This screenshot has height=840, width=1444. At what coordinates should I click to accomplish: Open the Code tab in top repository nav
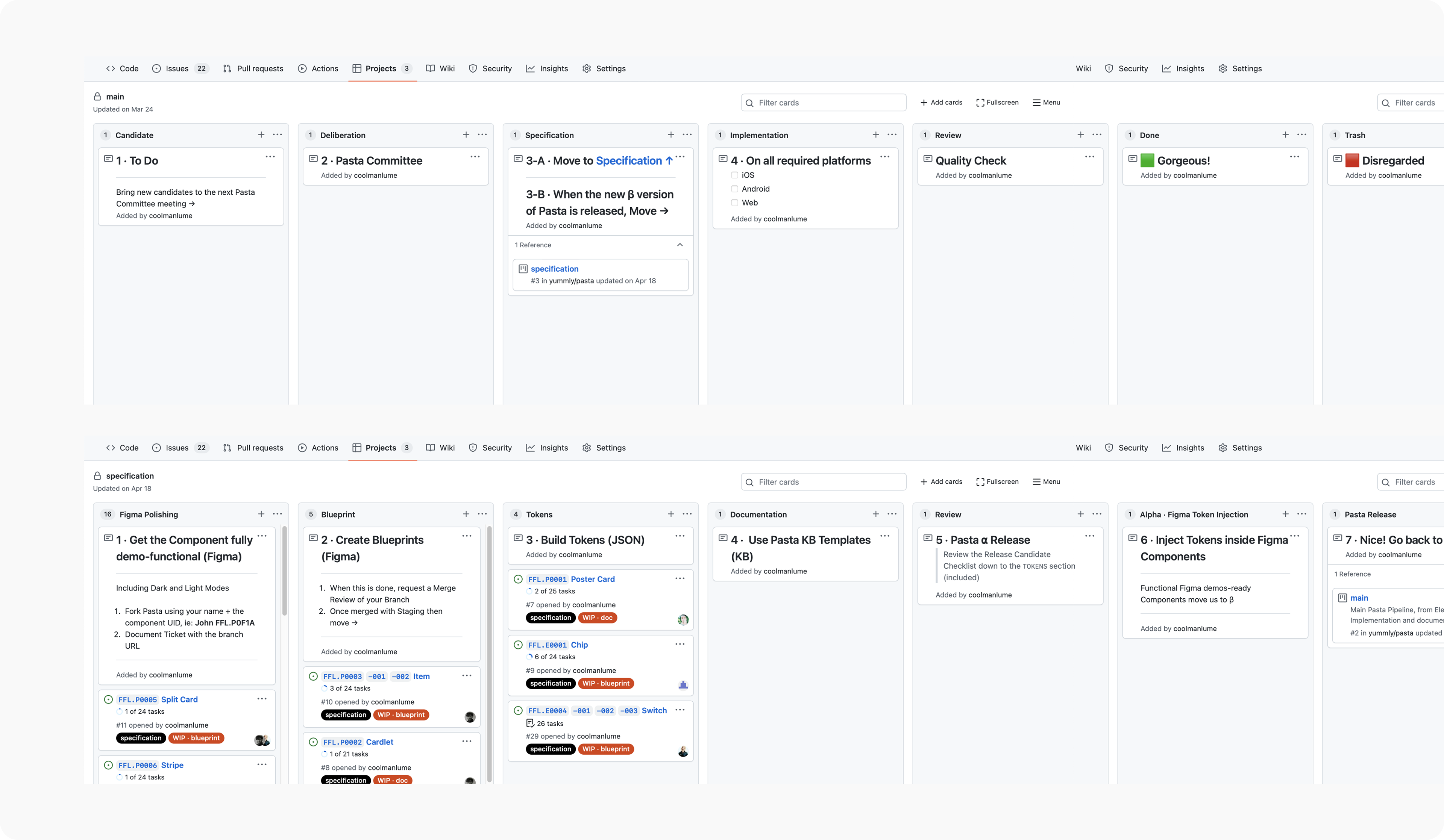coord(122,68)
